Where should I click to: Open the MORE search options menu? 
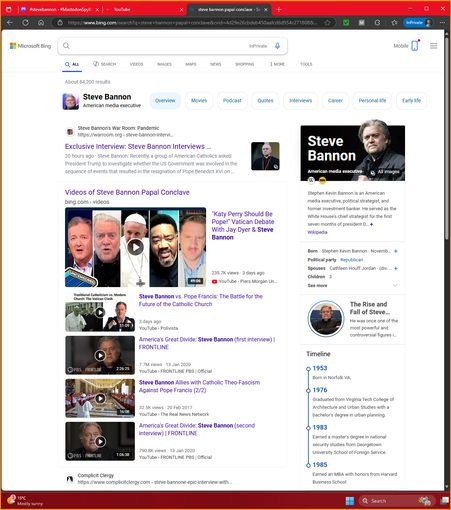click(x=277, y=64)
